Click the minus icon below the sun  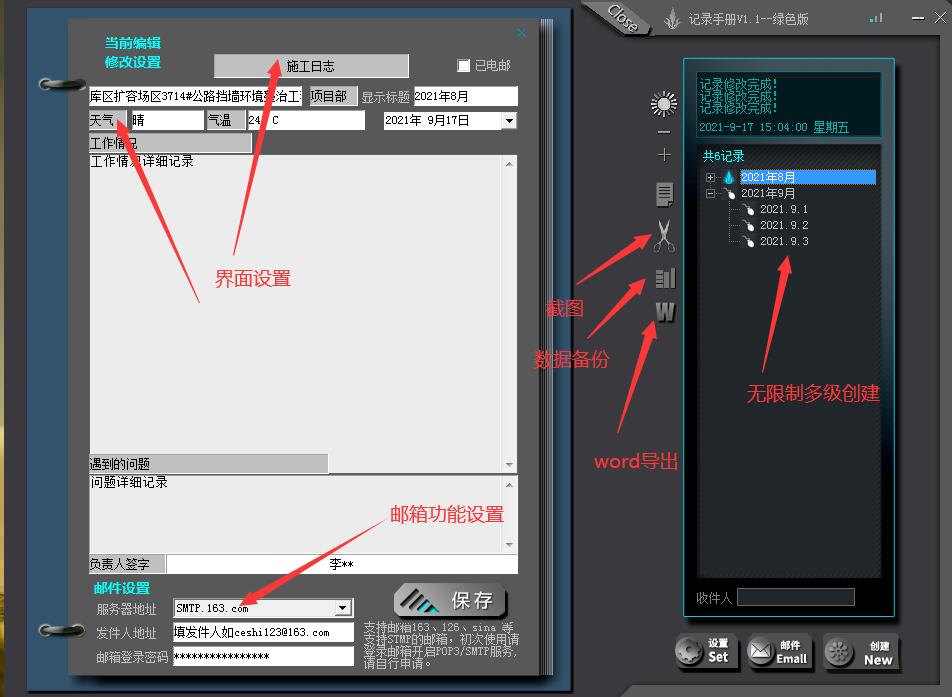(664, 132)
